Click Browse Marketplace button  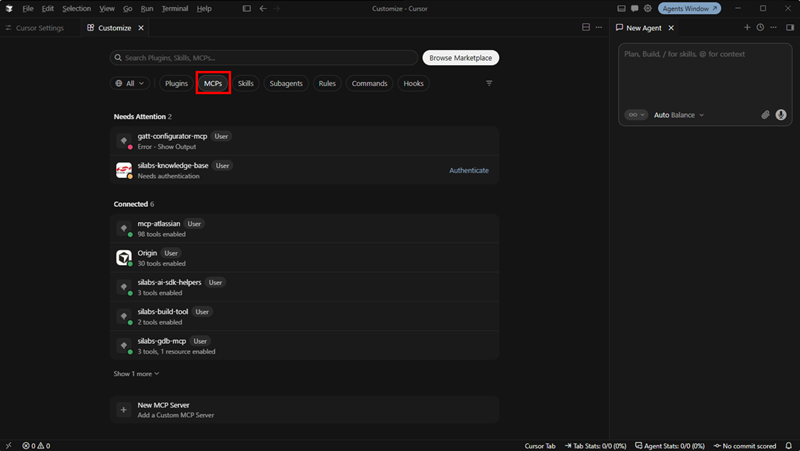pos(461,58)
